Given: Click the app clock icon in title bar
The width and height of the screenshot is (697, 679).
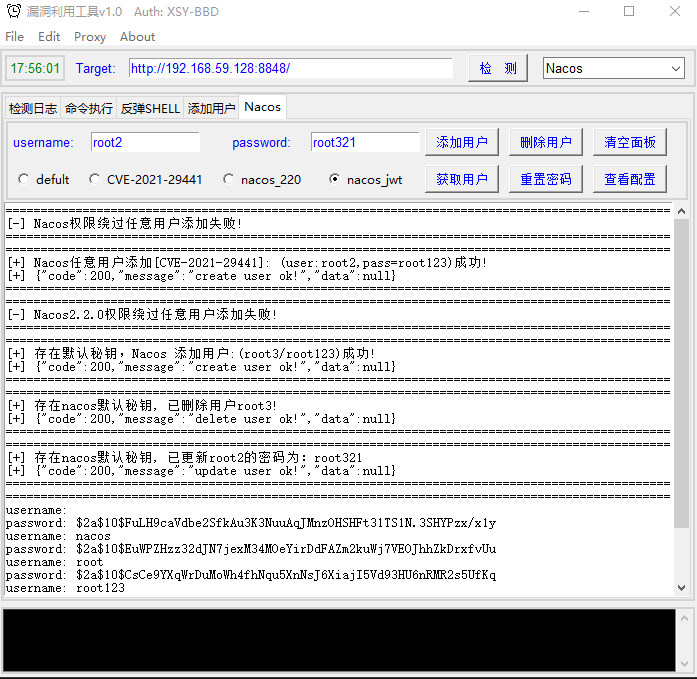Looking at the screenshot, I should (x=14, y=11).
